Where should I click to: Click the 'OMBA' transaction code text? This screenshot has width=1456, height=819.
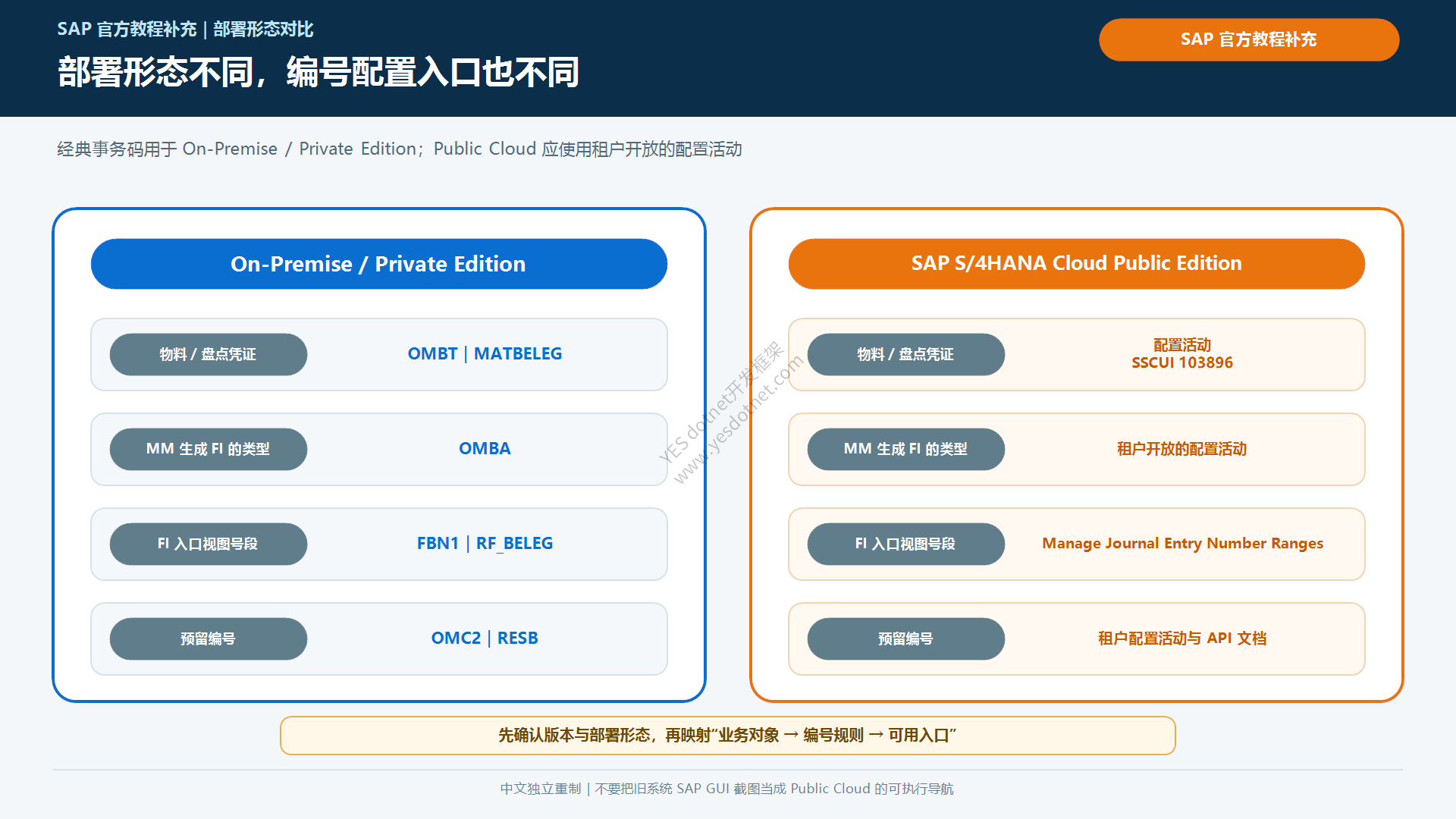[x=485, y=448]
